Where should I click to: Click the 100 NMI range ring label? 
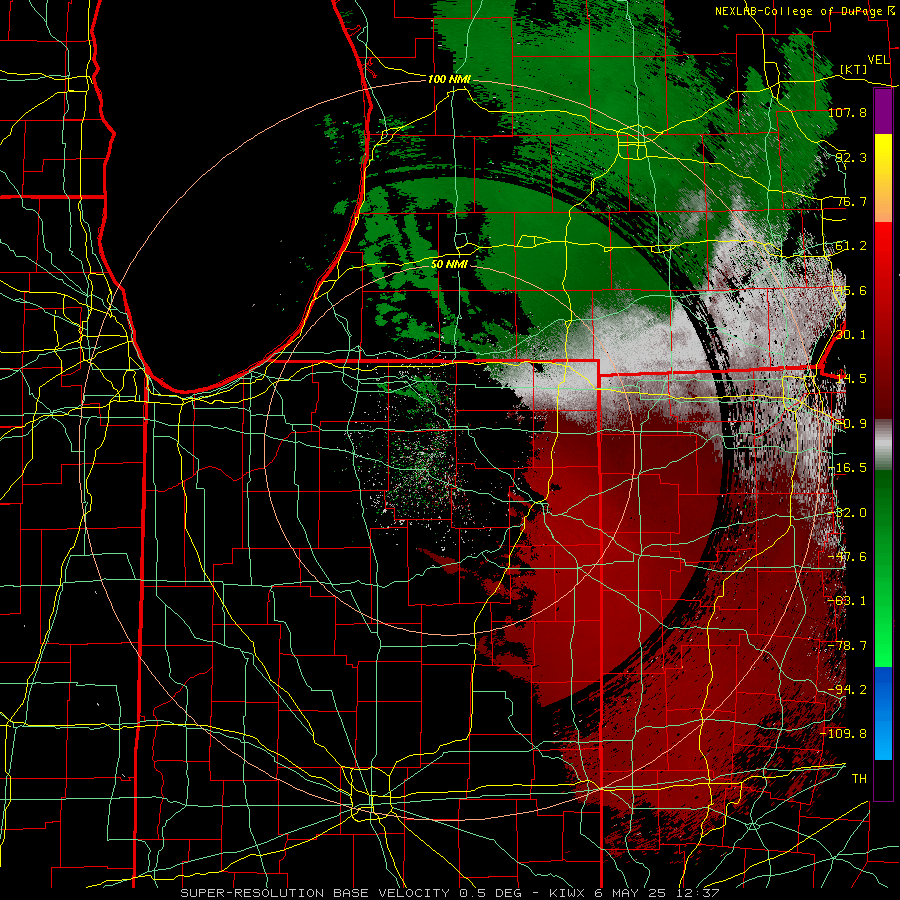(449, 79)
